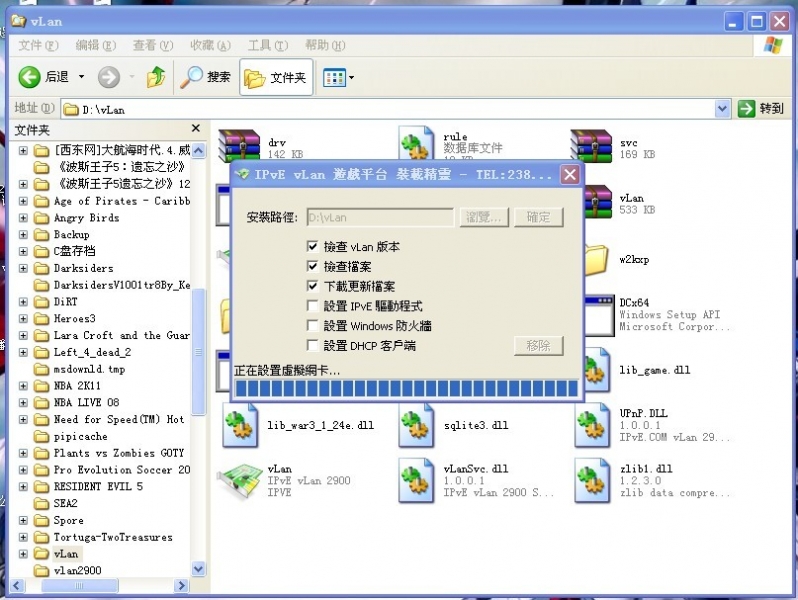Open the 查看(V) menu
The height and width of the screenshot is (600, 798).
tap(153, 45)
